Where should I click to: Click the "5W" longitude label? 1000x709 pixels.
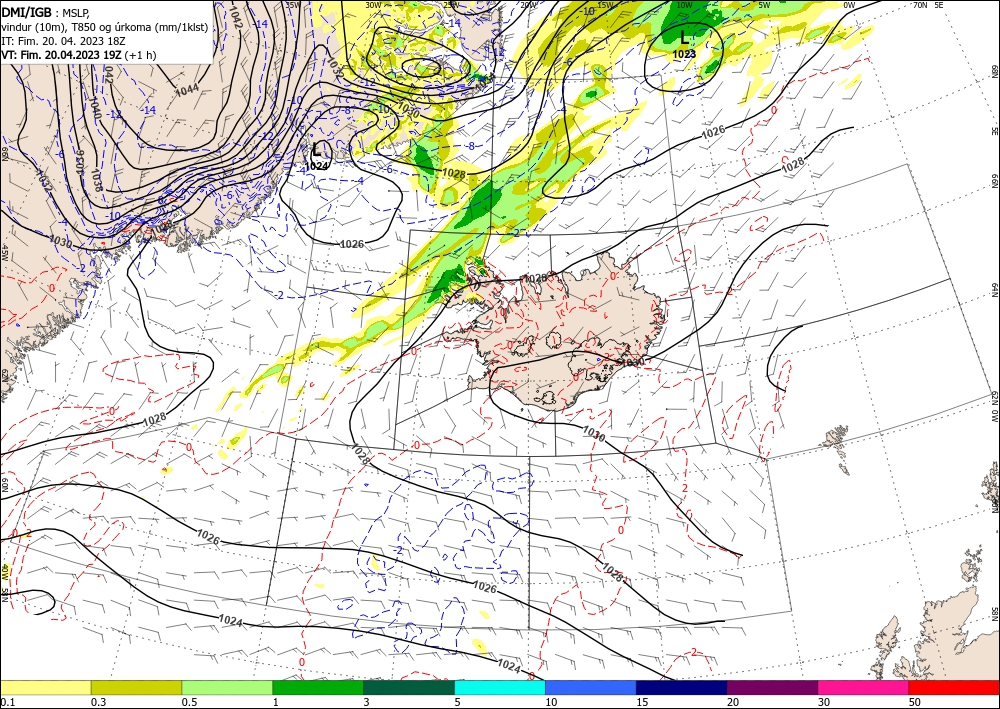tap(764, 4)
